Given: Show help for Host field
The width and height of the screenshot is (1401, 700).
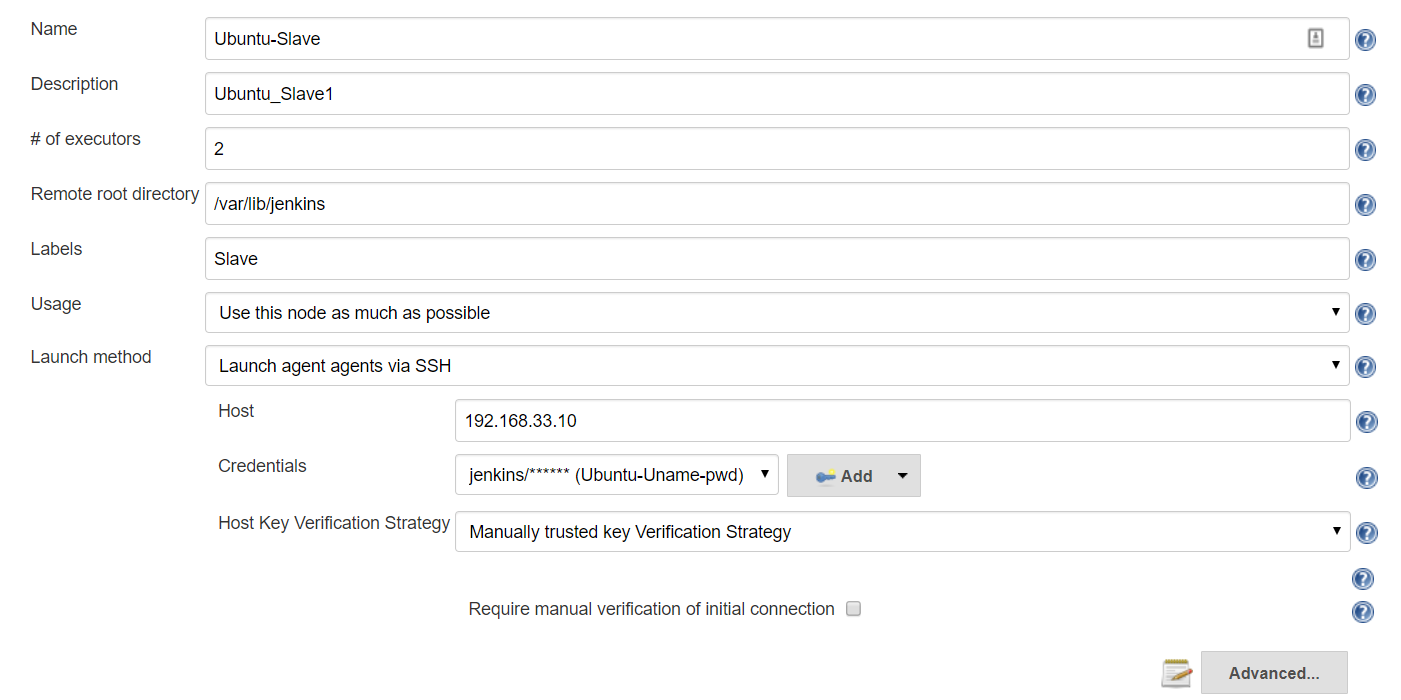Looking at the screenshot, I should (x=1366, y=422).
